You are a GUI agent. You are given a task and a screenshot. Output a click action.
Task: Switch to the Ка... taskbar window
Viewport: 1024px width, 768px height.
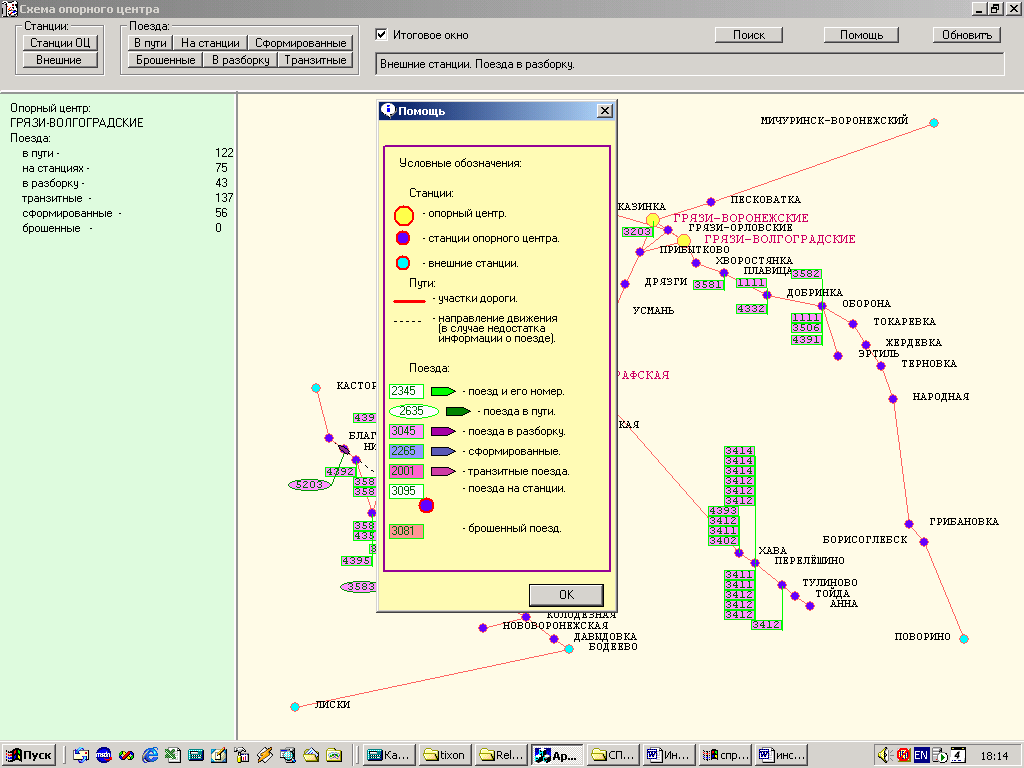pyautogui.click(x=389, y=756)
